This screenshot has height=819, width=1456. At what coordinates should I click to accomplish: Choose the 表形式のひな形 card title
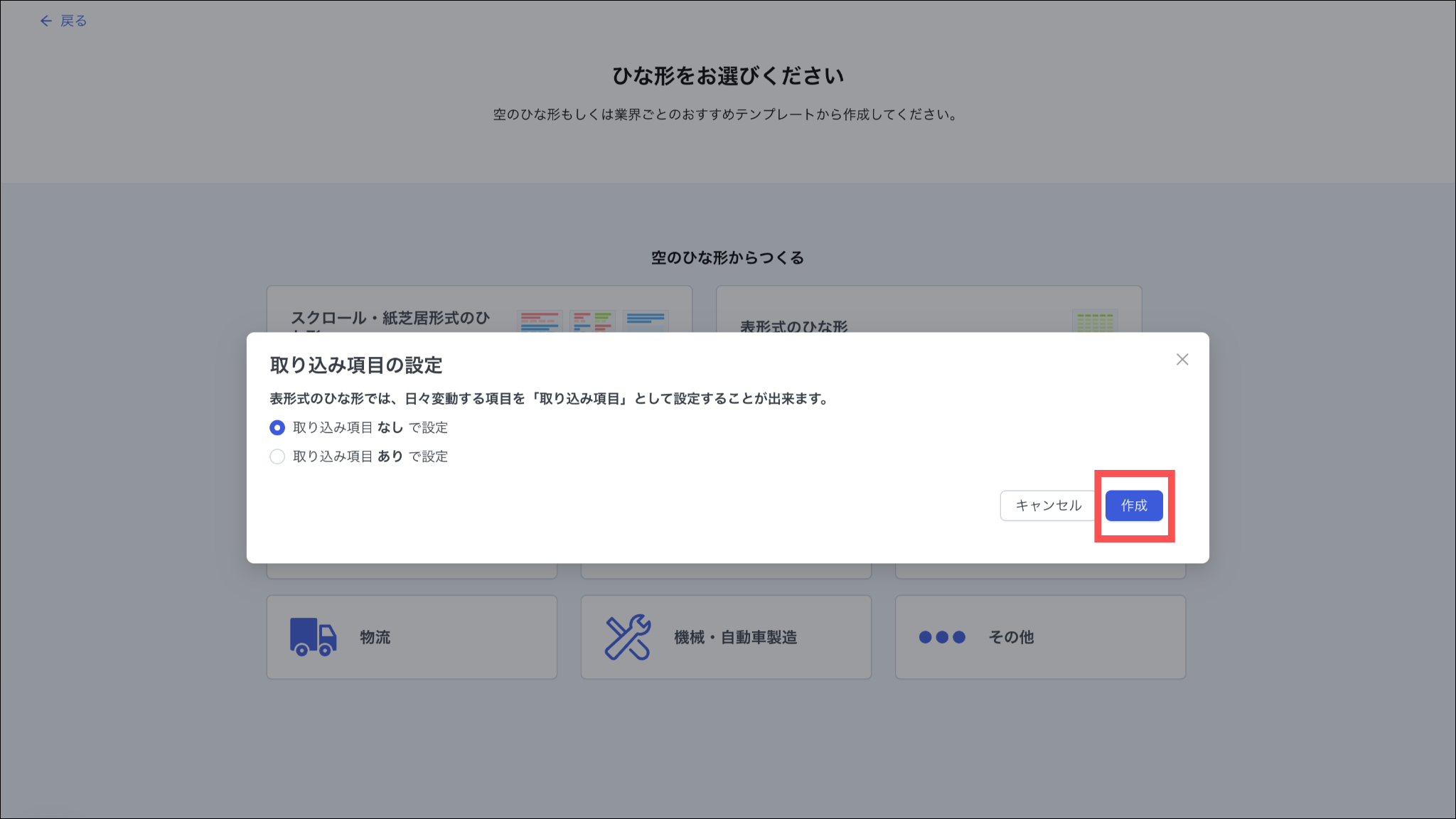pyautogui.click(x=793, y=326)
